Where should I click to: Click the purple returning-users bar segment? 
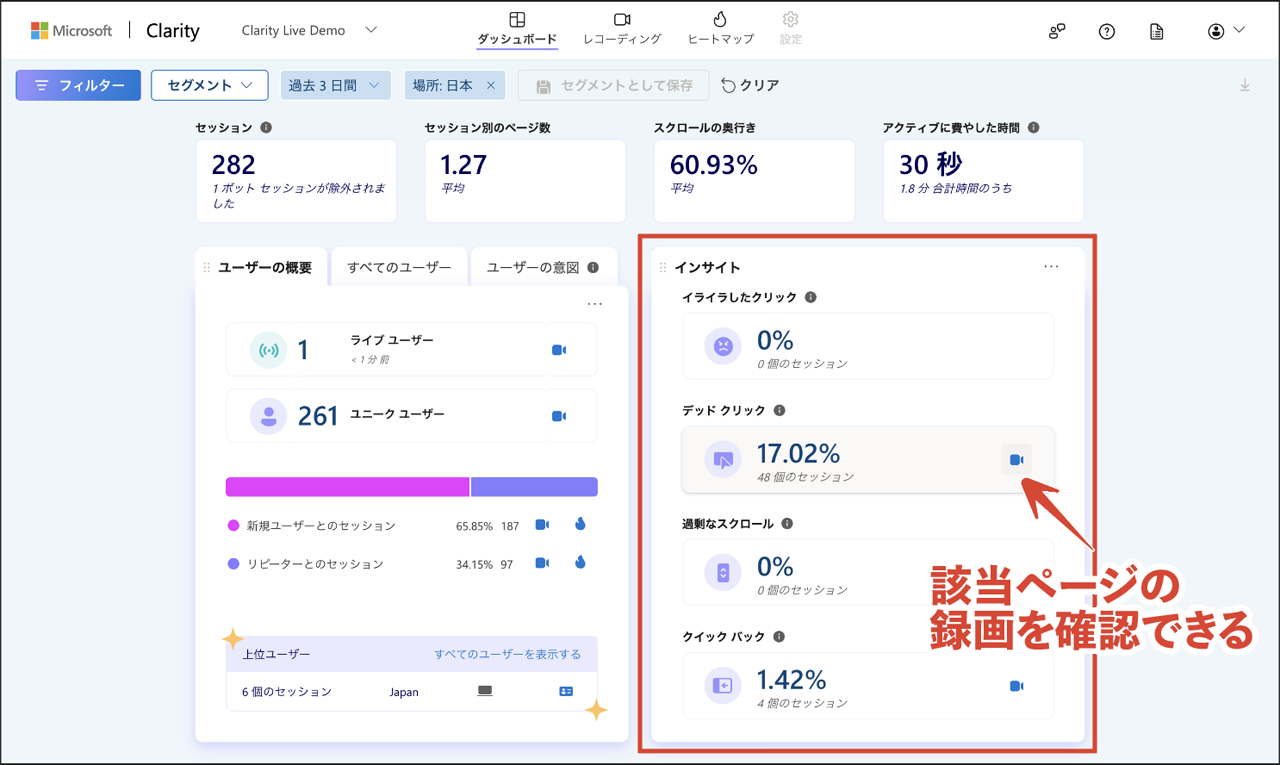coord(534,487)
